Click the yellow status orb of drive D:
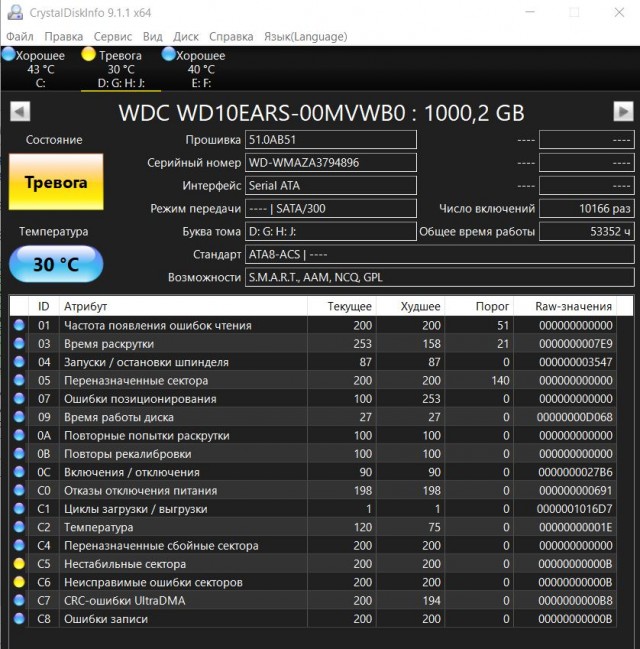The height and width of the screenshot is (649, 640). [89, 54]
